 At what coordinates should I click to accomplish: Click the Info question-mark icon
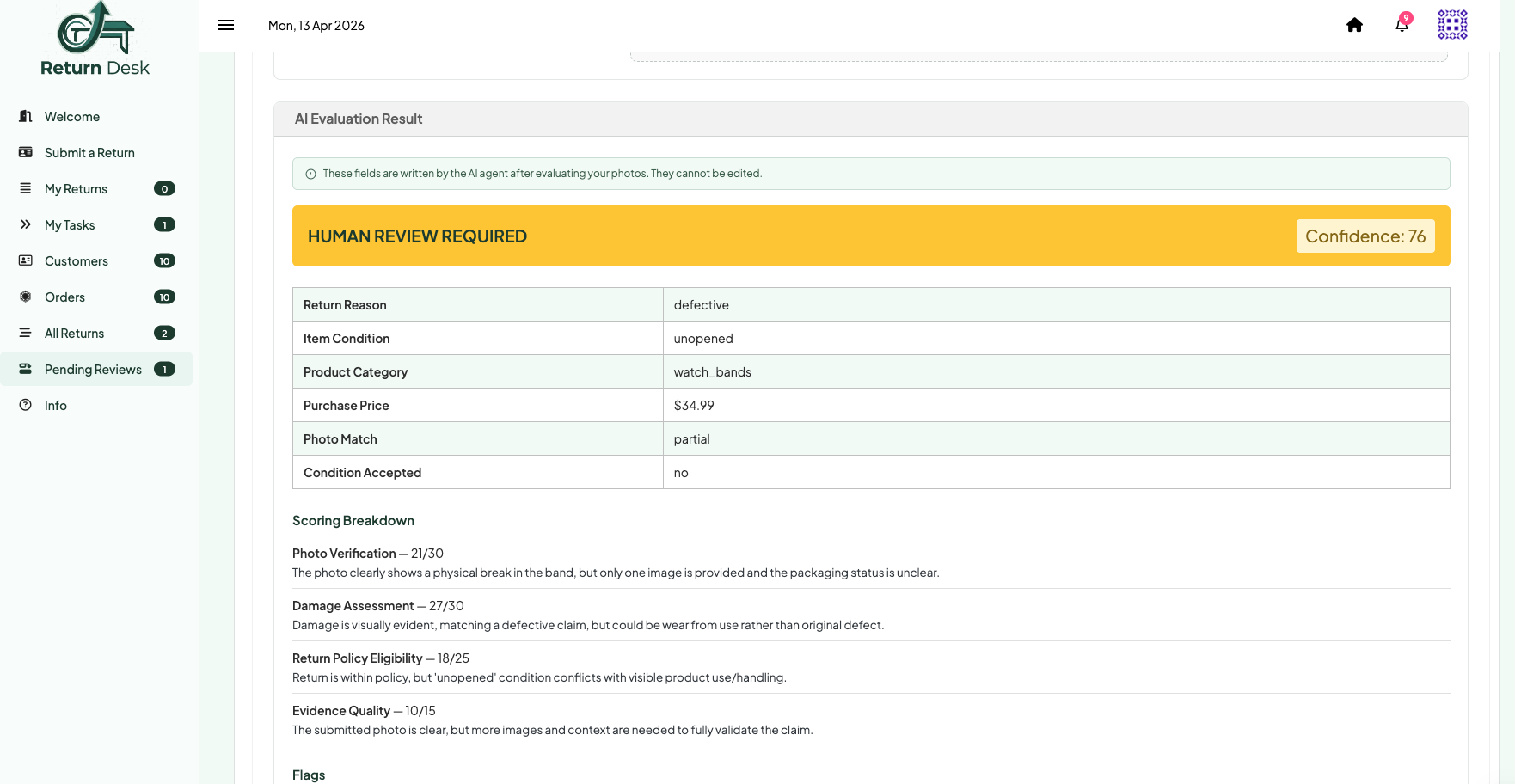(x=26, y=405)
